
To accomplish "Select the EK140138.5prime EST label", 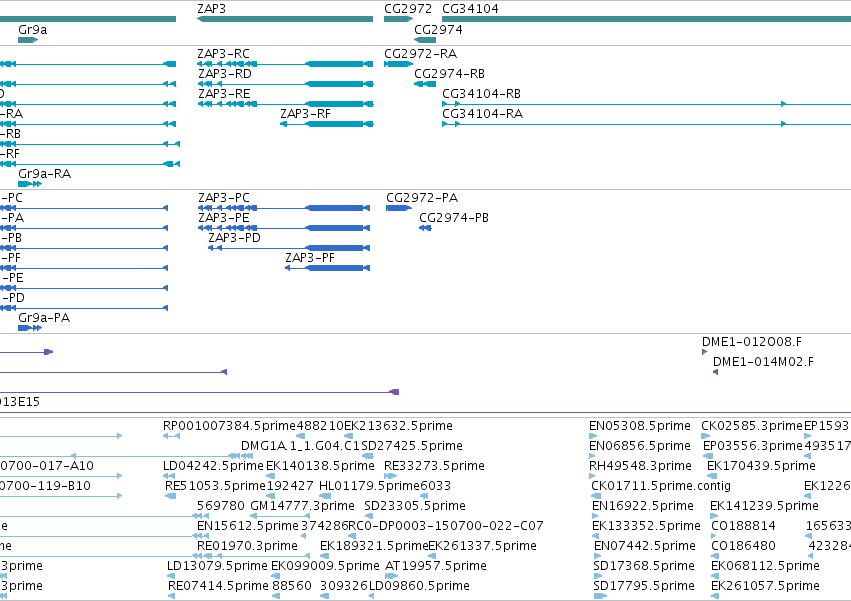I will [x=320, y=466].
